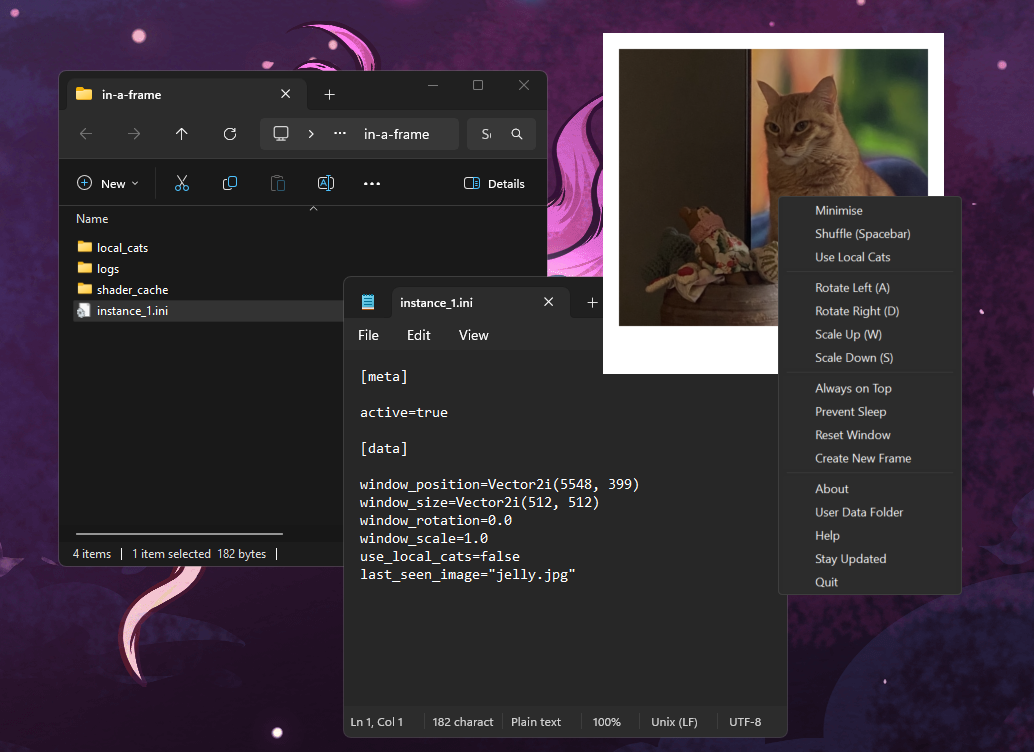This screenshot has width=1034, height=752.
Task: Select Help in the context menu
Action: pos(827,536)
